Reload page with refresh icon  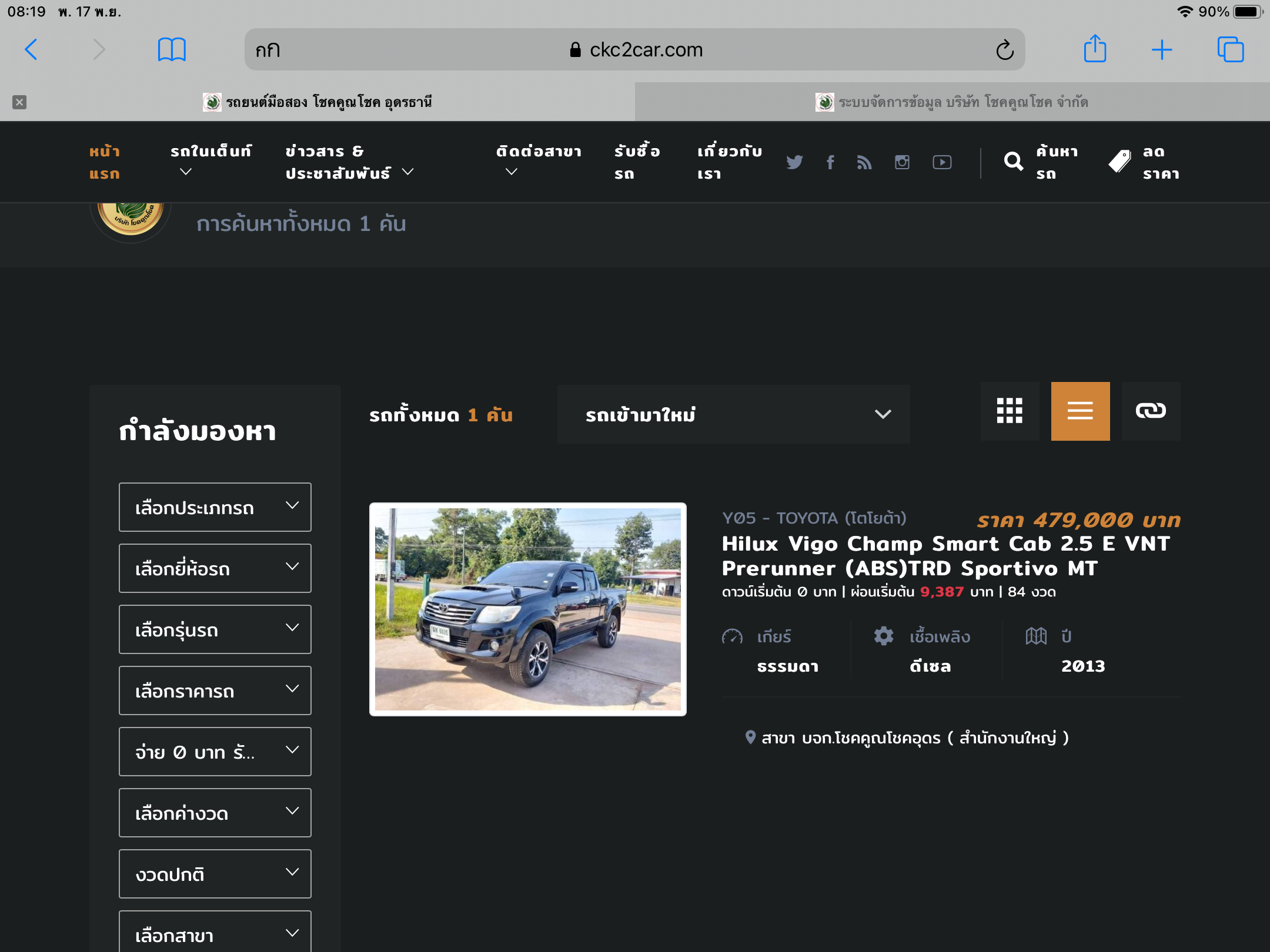(x=1005, y=50)
